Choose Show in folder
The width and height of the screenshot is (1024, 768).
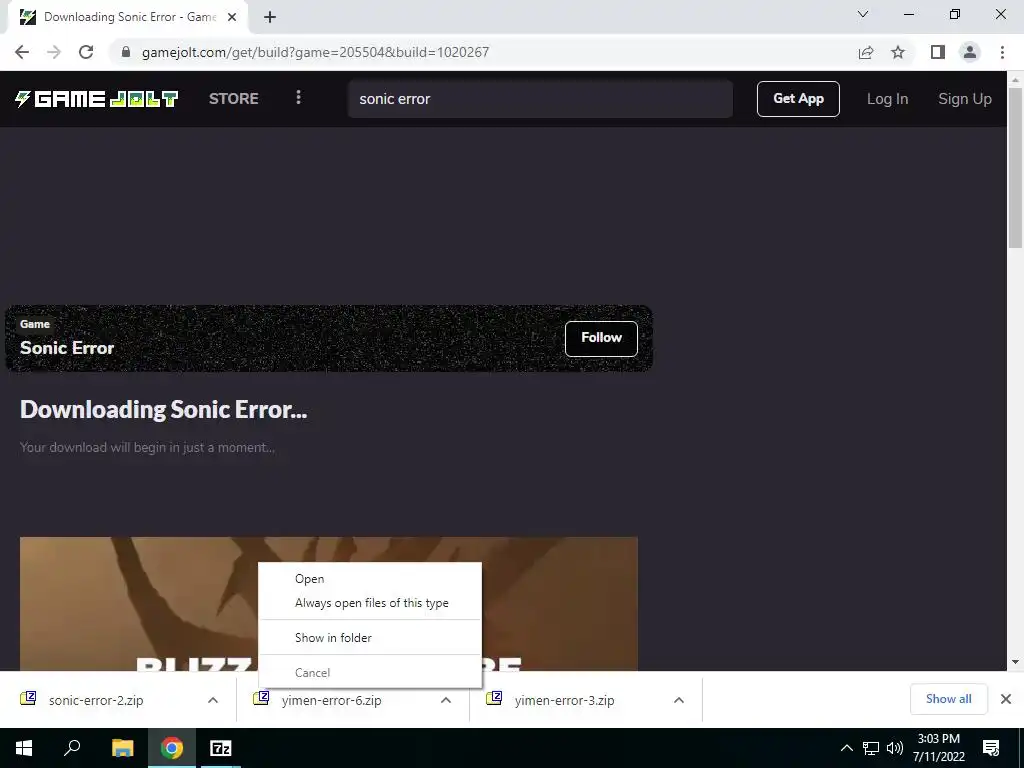click(370, 637)
